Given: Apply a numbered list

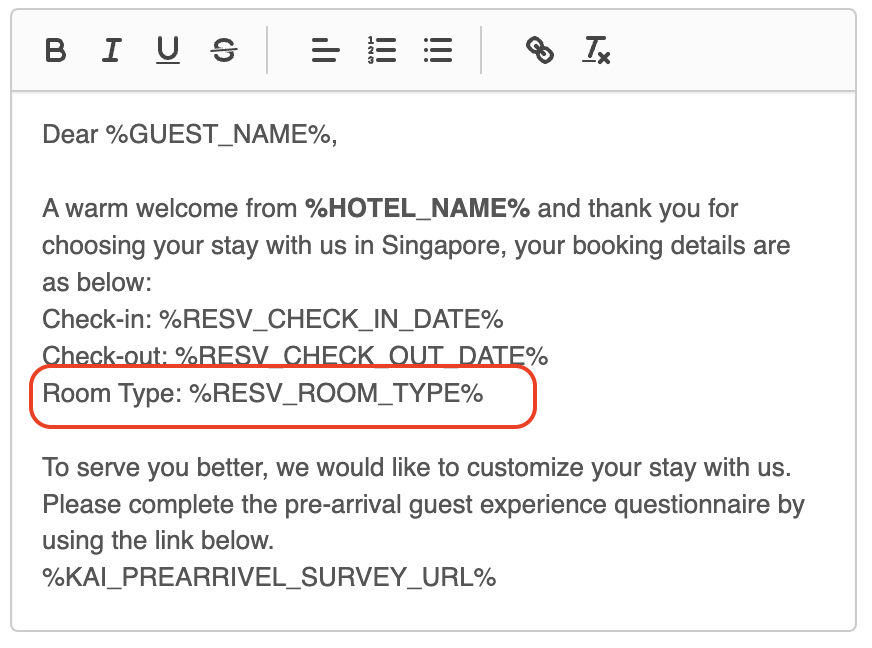Looking at the screenshot, I should [381, 50].
